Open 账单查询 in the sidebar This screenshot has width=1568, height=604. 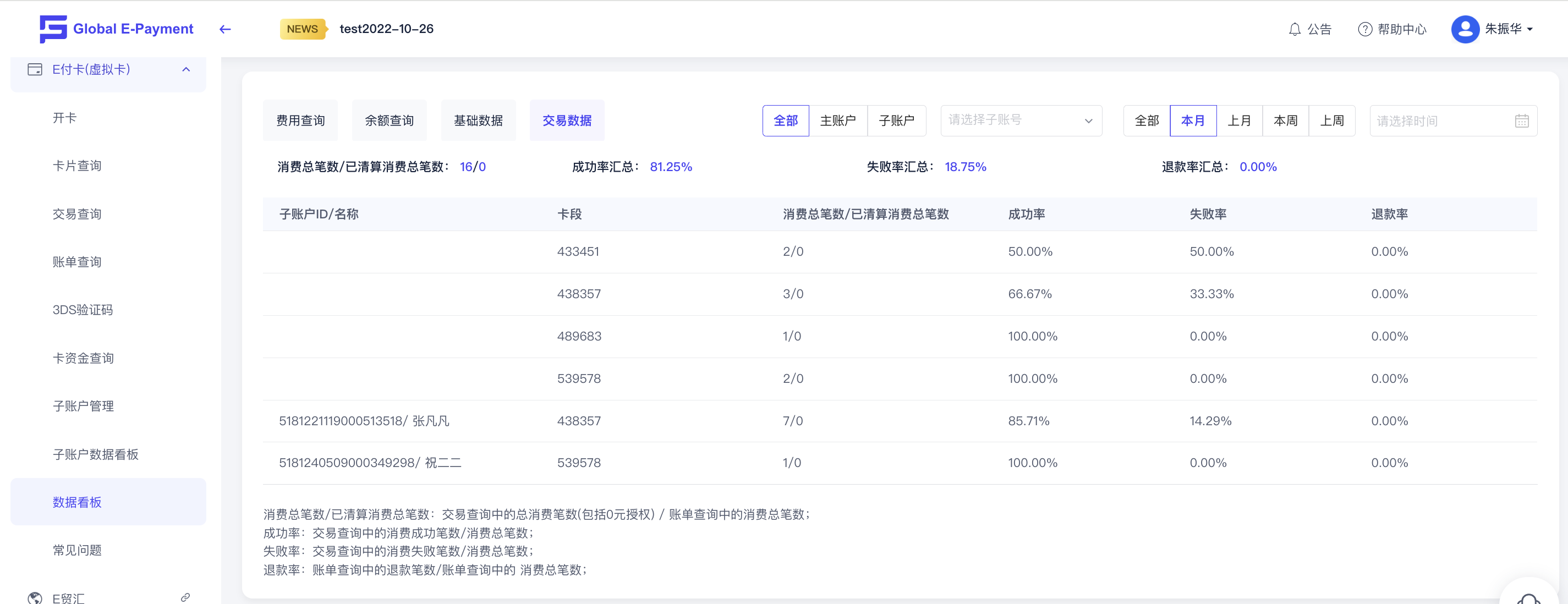click(76, 262)
